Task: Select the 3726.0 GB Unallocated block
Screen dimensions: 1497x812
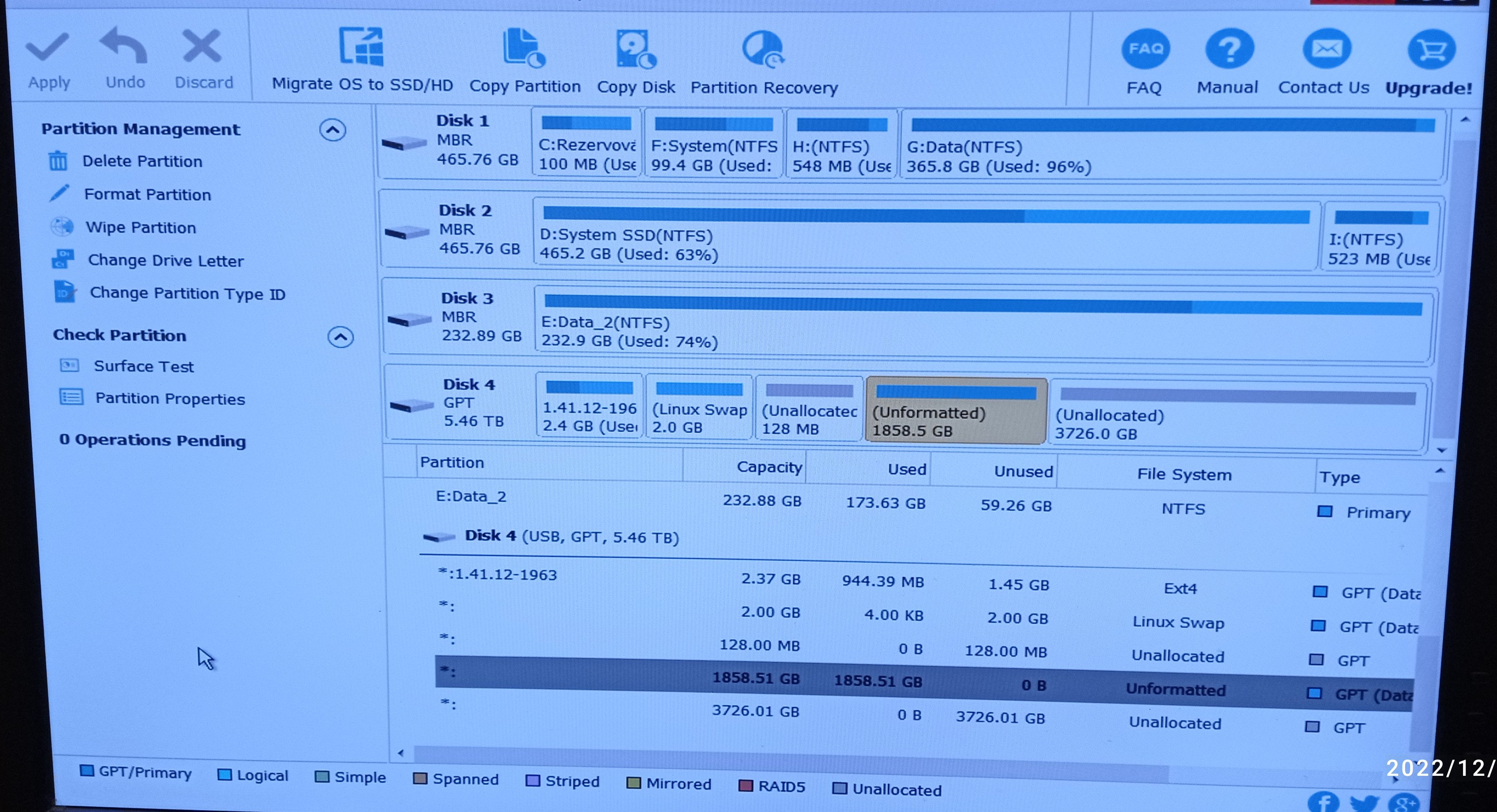Action: pos(1238,415)
